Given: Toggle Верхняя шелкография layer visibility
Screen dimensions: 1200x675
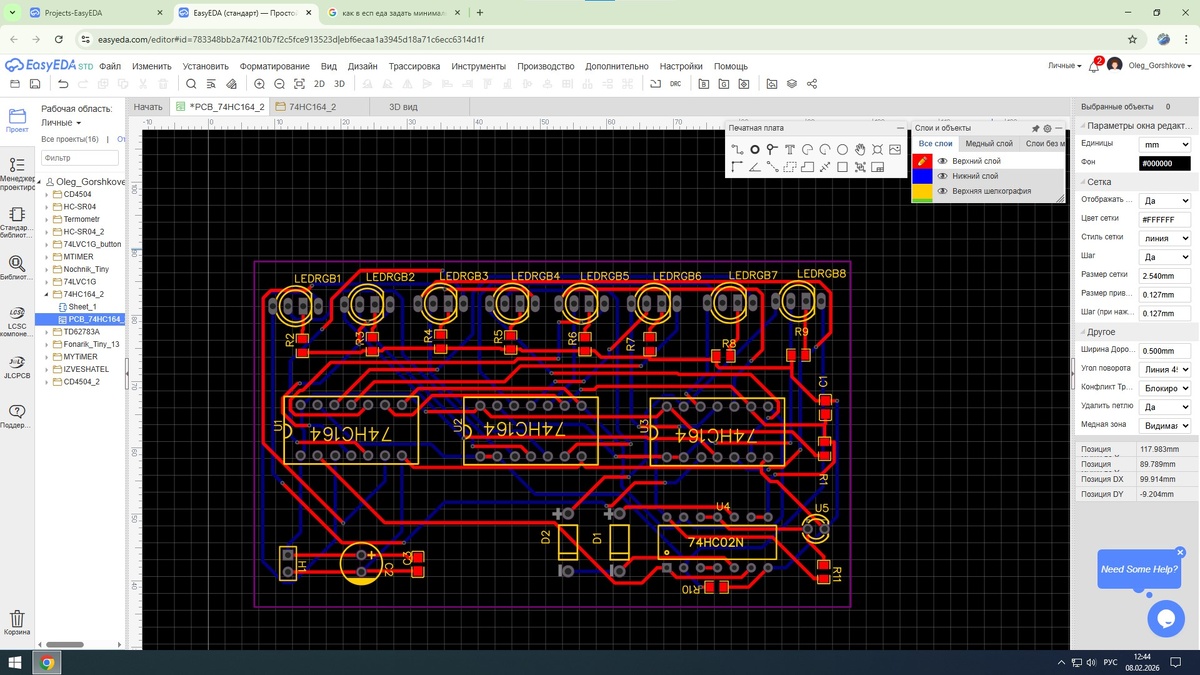Looking at the screenshot, I should (x=942, y=190).
